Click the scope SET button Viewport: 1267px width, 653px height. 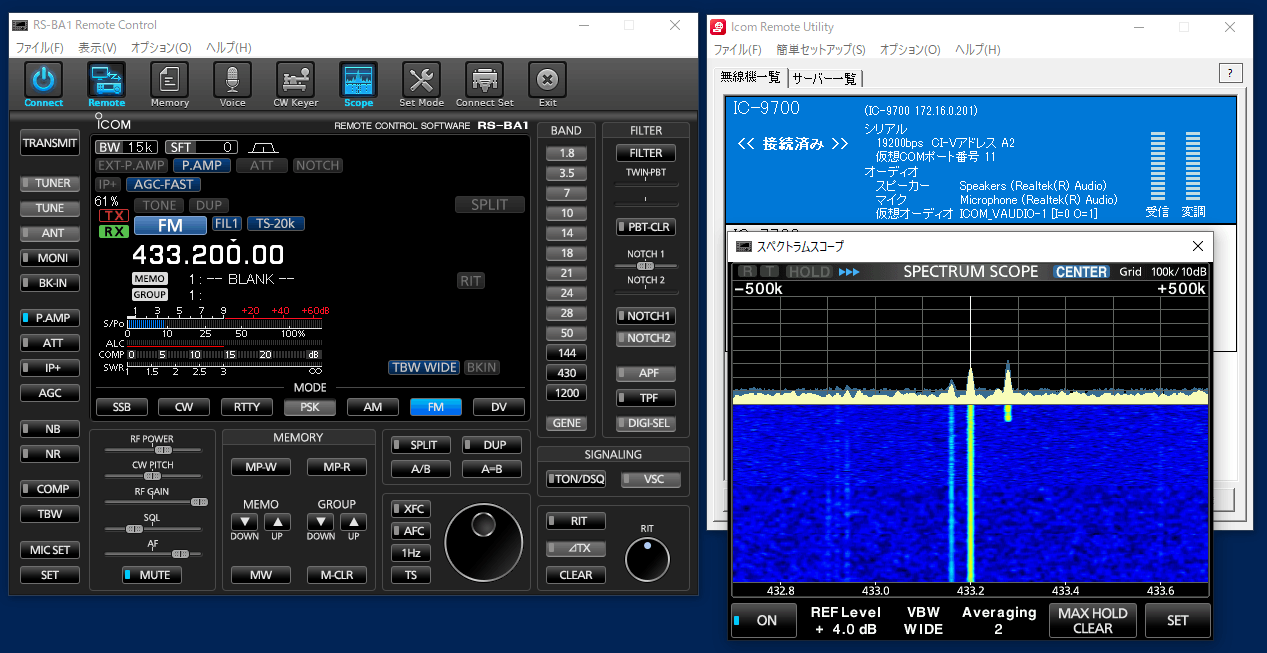pos(1178,620)
